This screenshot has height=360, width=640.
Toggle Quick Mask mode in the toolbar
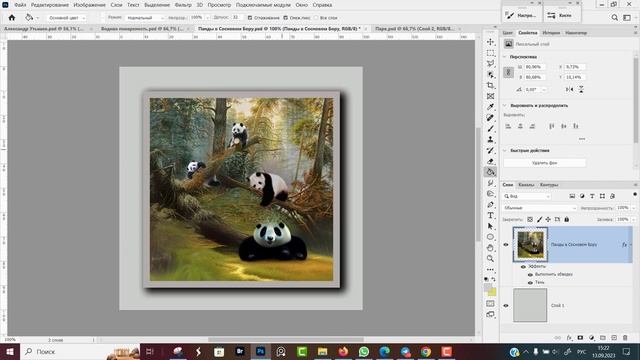tap(490, 304)
